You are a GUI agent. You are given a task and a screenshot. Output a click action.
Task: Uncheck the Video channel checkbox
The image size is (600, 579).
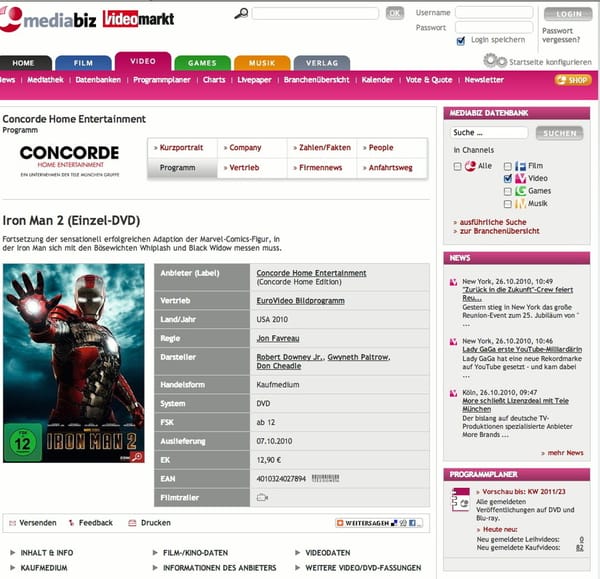tap(508, 179)
